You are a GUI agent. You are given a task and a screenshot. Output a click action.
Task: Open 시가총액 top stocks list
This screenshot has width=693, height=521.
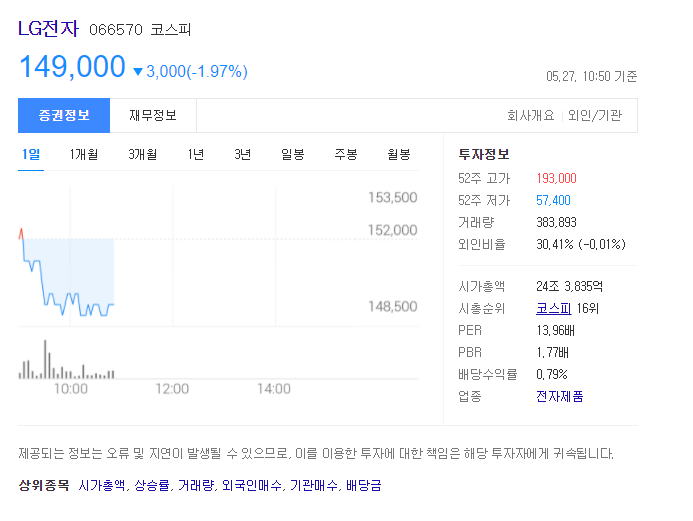[x=102, y=485]
